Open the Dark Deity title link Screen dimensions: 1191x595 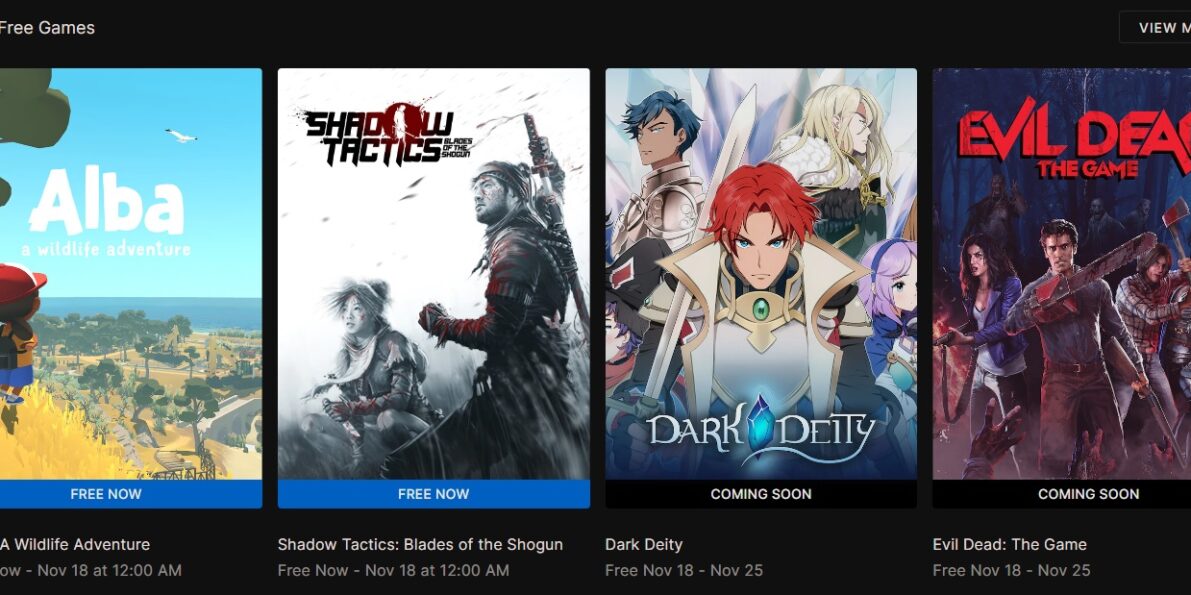644,544
